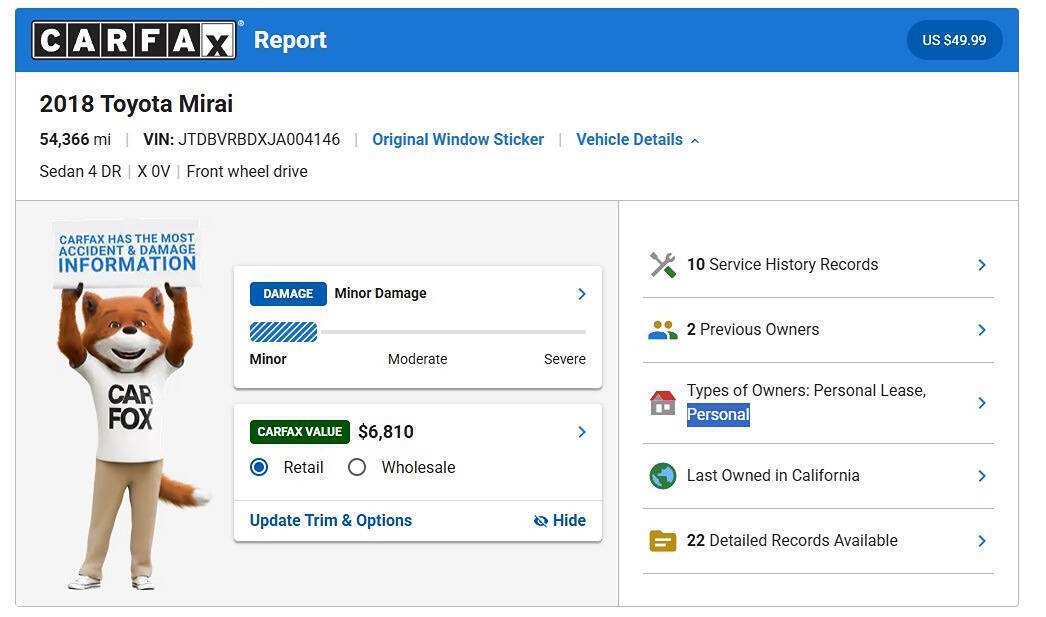
Task: Click the crossed-out eye Hide icon
Action: pos(541,521)
